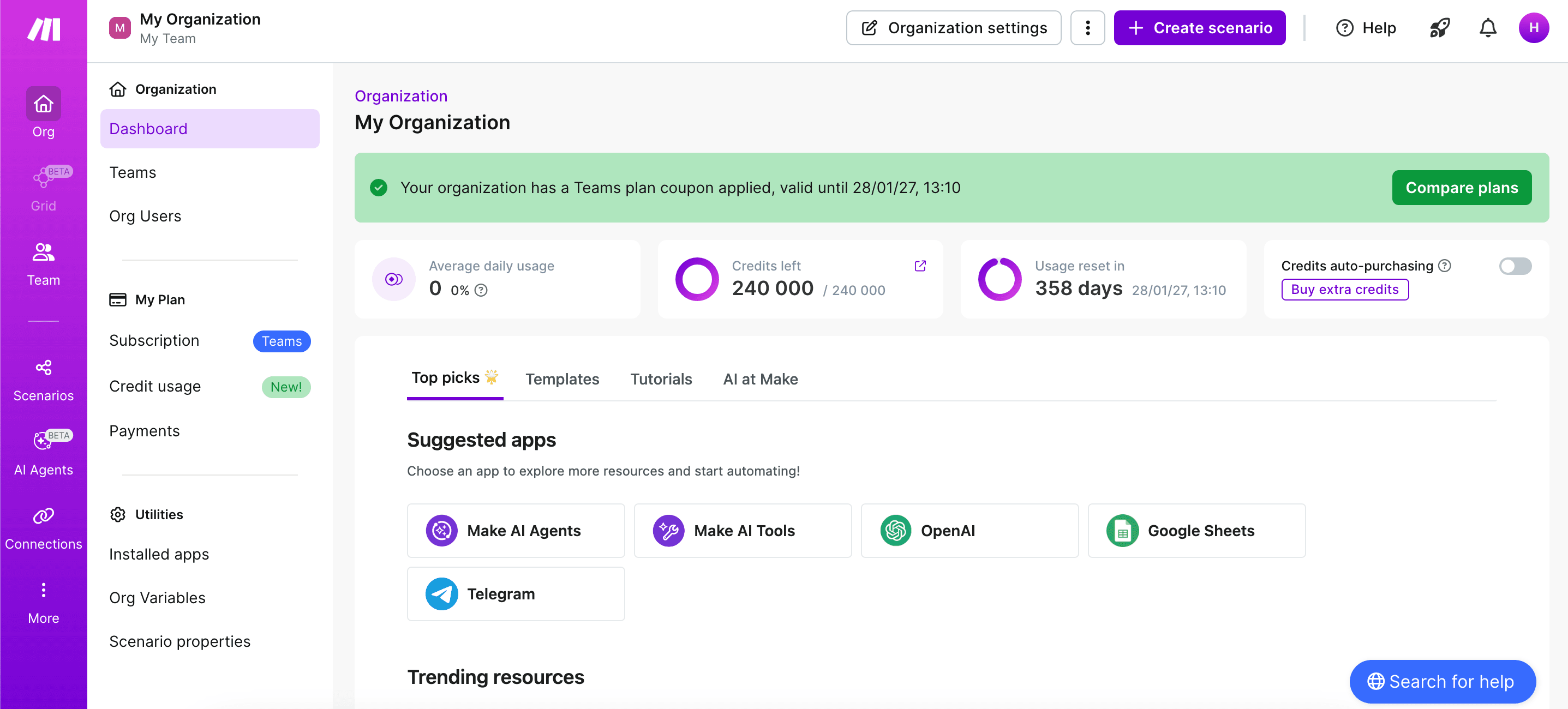Click the Average daily usage info icon
Viewport: 1568px width, 709px height.
[481, 290]
